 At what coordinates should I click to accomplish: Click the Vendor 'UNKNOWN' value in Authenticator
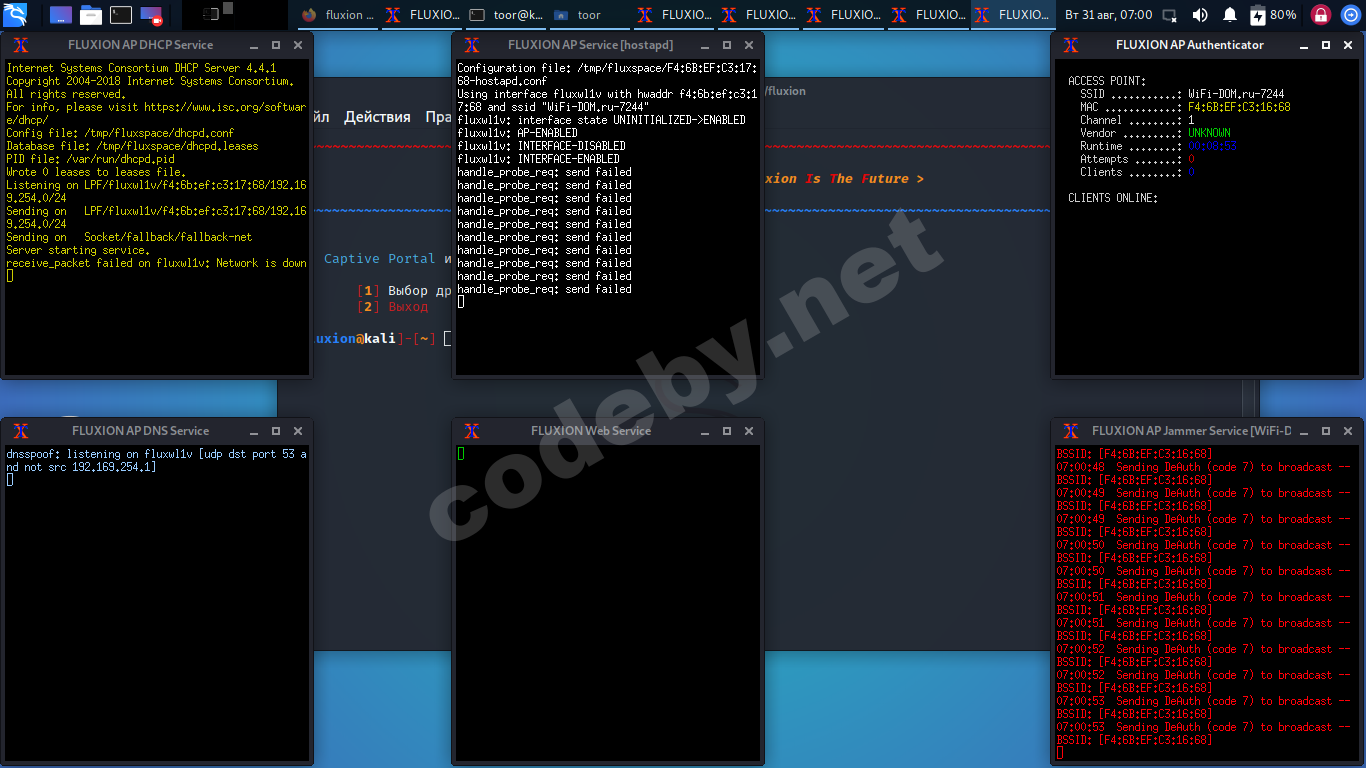pos(1209,133)
